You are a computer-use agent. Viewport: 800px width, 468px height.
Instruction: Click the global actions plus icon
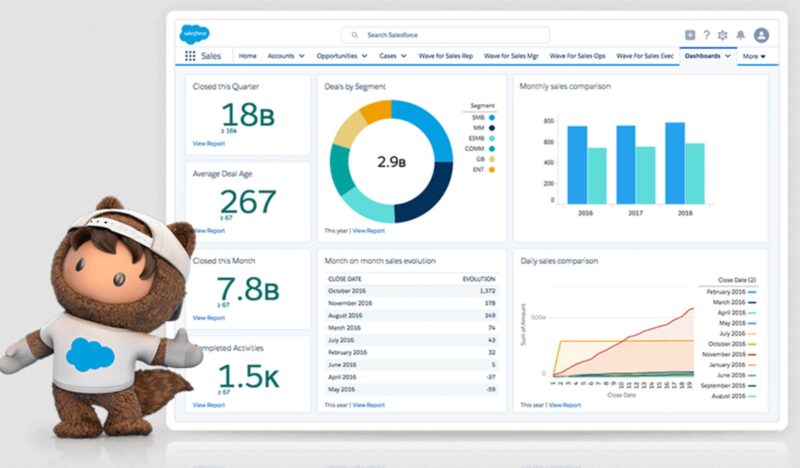690,35
